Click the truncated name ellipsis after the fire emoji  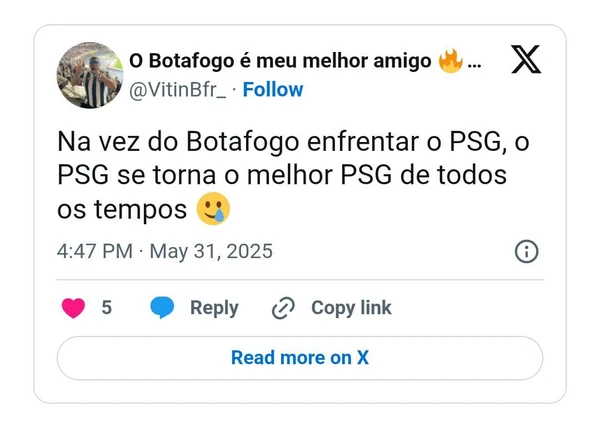click(x=474, y=64)
